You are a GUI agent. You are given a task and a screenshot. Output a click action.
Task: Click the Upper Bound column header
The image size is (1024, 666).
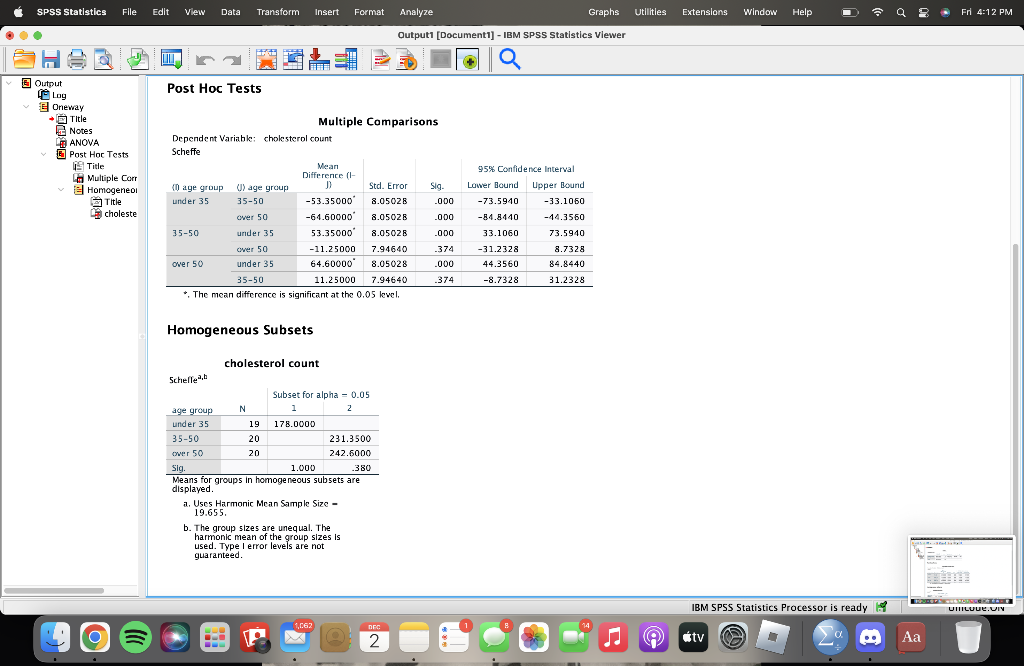(558, 185)
